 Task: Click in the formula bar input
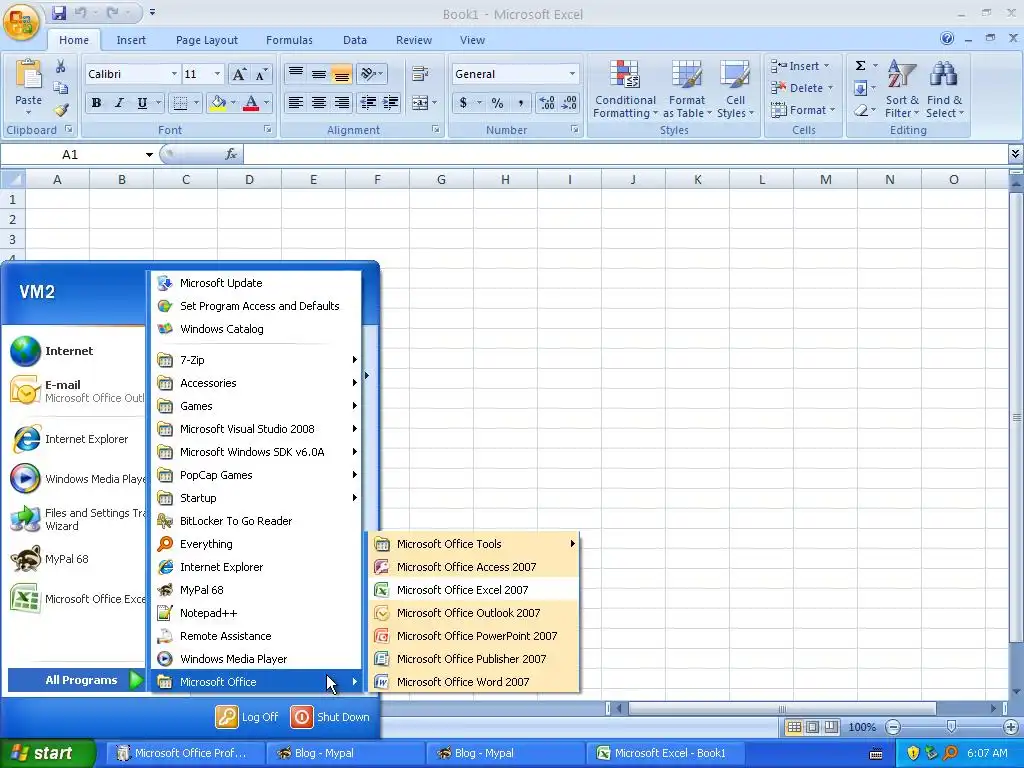click(x=625, y=154)
